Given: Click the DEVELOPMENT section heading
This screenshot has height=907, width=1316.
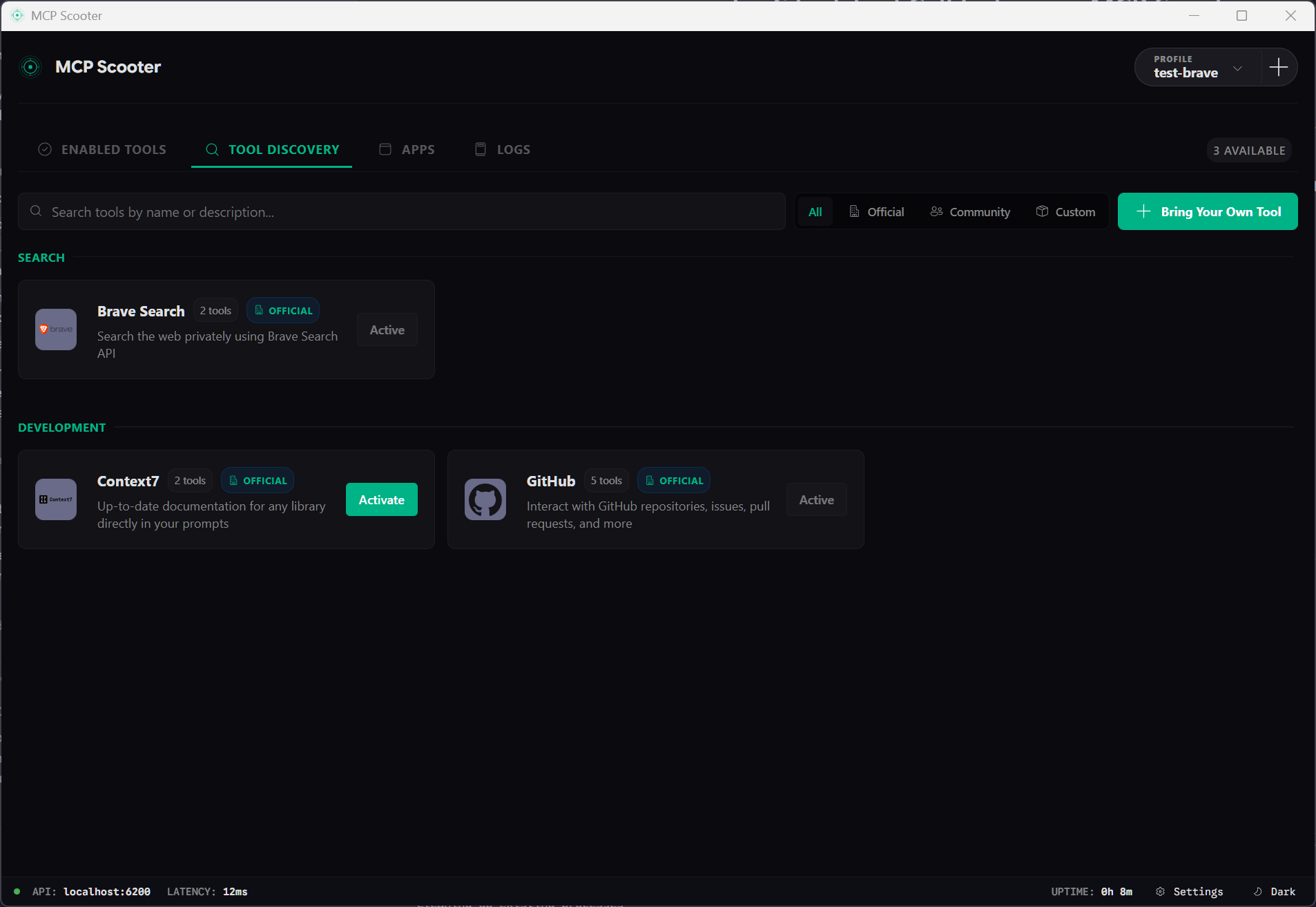Looking at the screenshot, I should (x=62, y=428).
